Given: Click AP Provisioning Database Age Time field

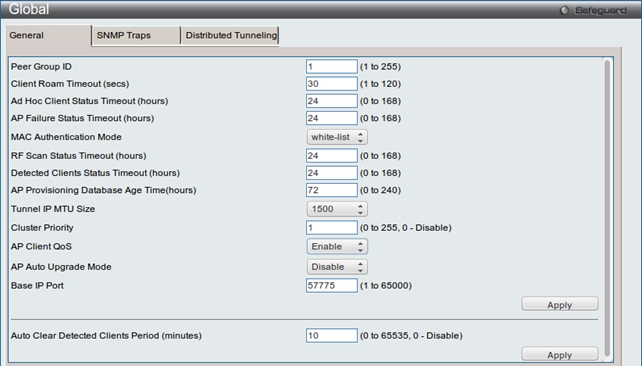Looking at the screenshot, I should [332, 190].
